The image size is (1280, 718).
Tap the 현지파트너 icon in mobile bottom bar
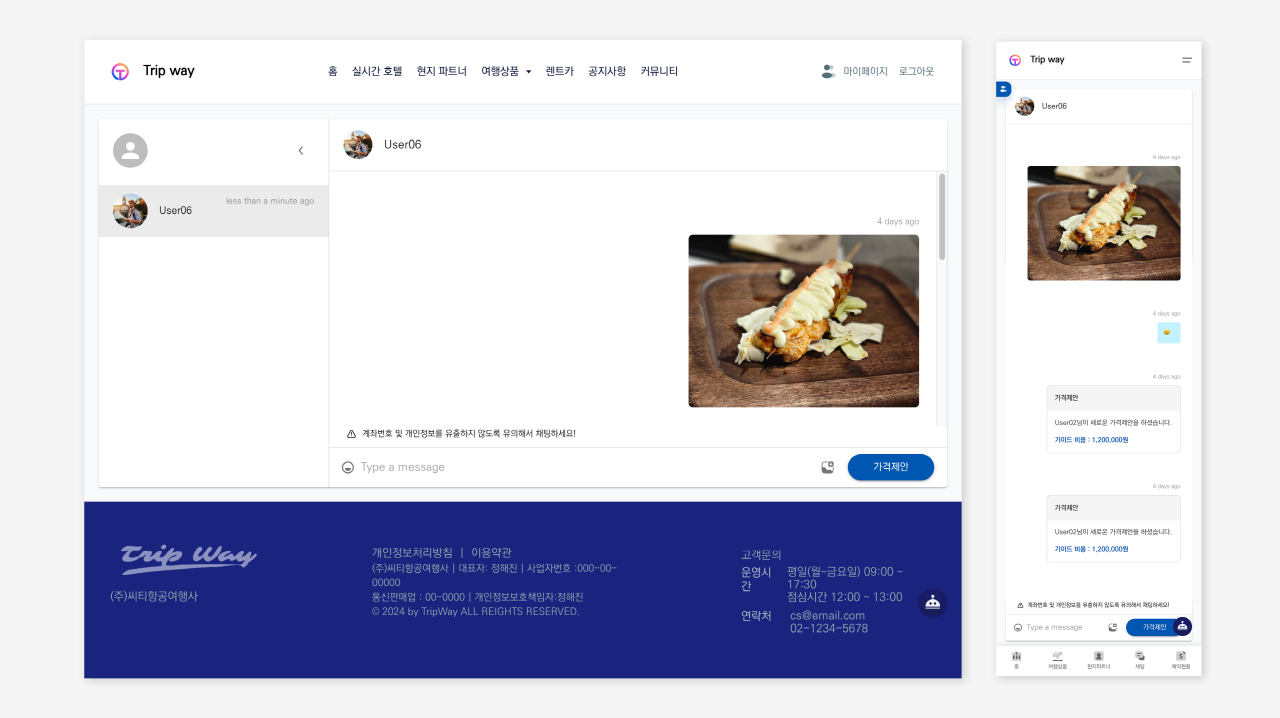pos(1099,658)
